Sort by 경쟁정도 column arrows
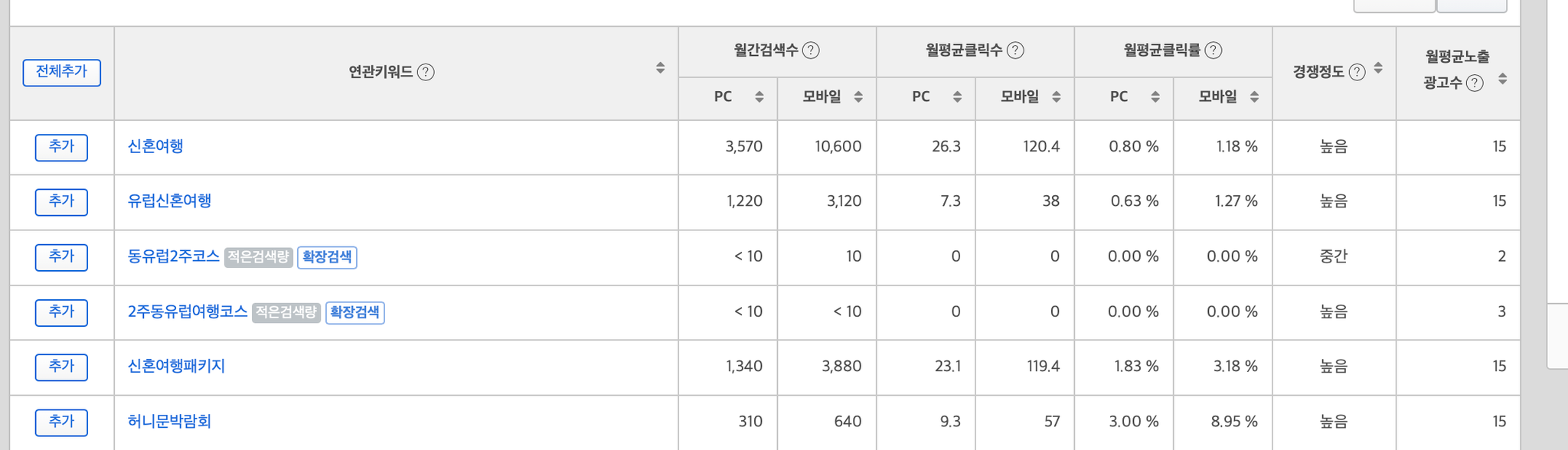 1378,68
